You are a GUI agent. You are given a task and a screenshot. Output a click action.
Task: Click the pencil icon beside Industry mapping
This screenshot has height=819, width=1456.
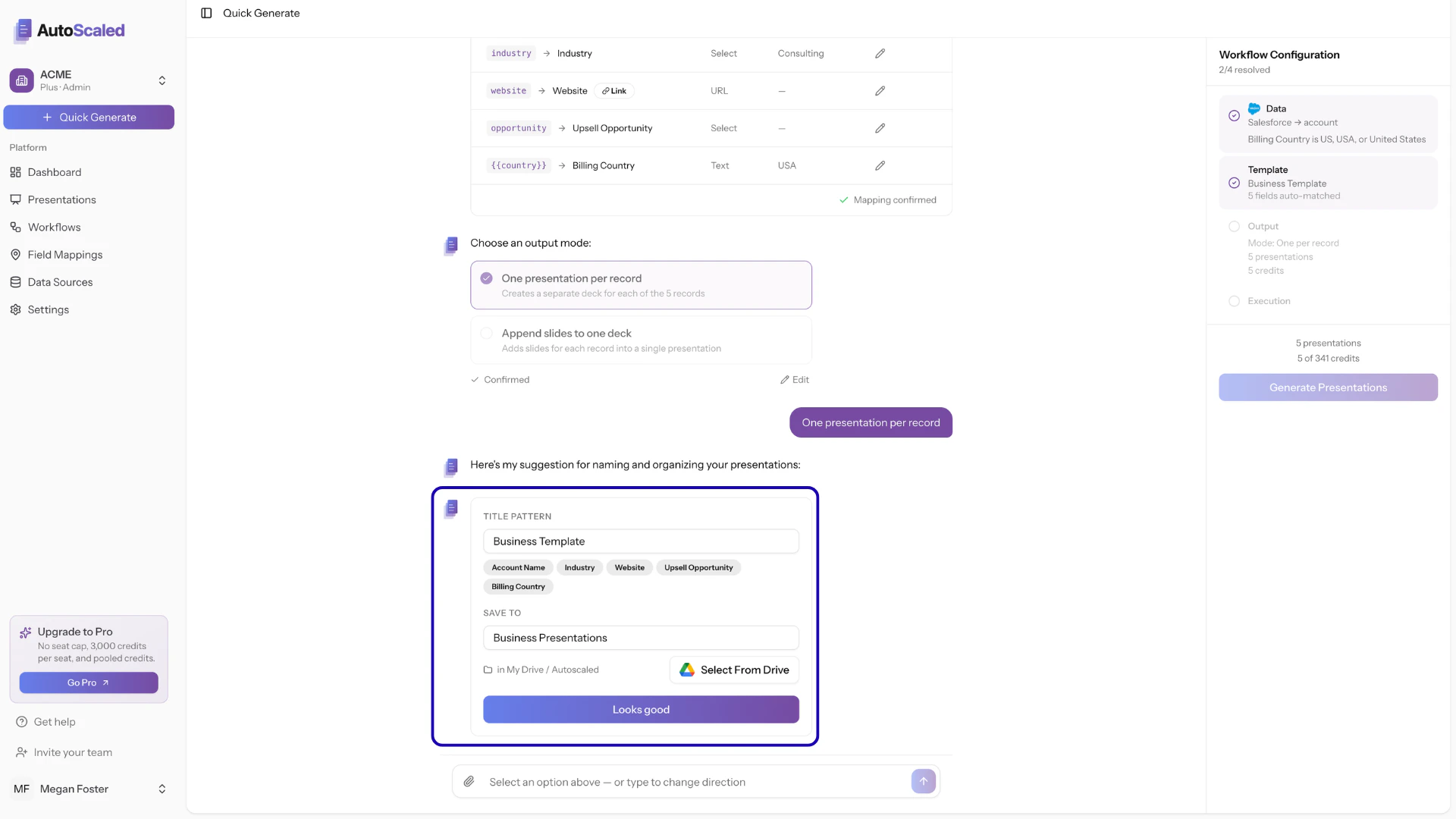tap(880, 53)
